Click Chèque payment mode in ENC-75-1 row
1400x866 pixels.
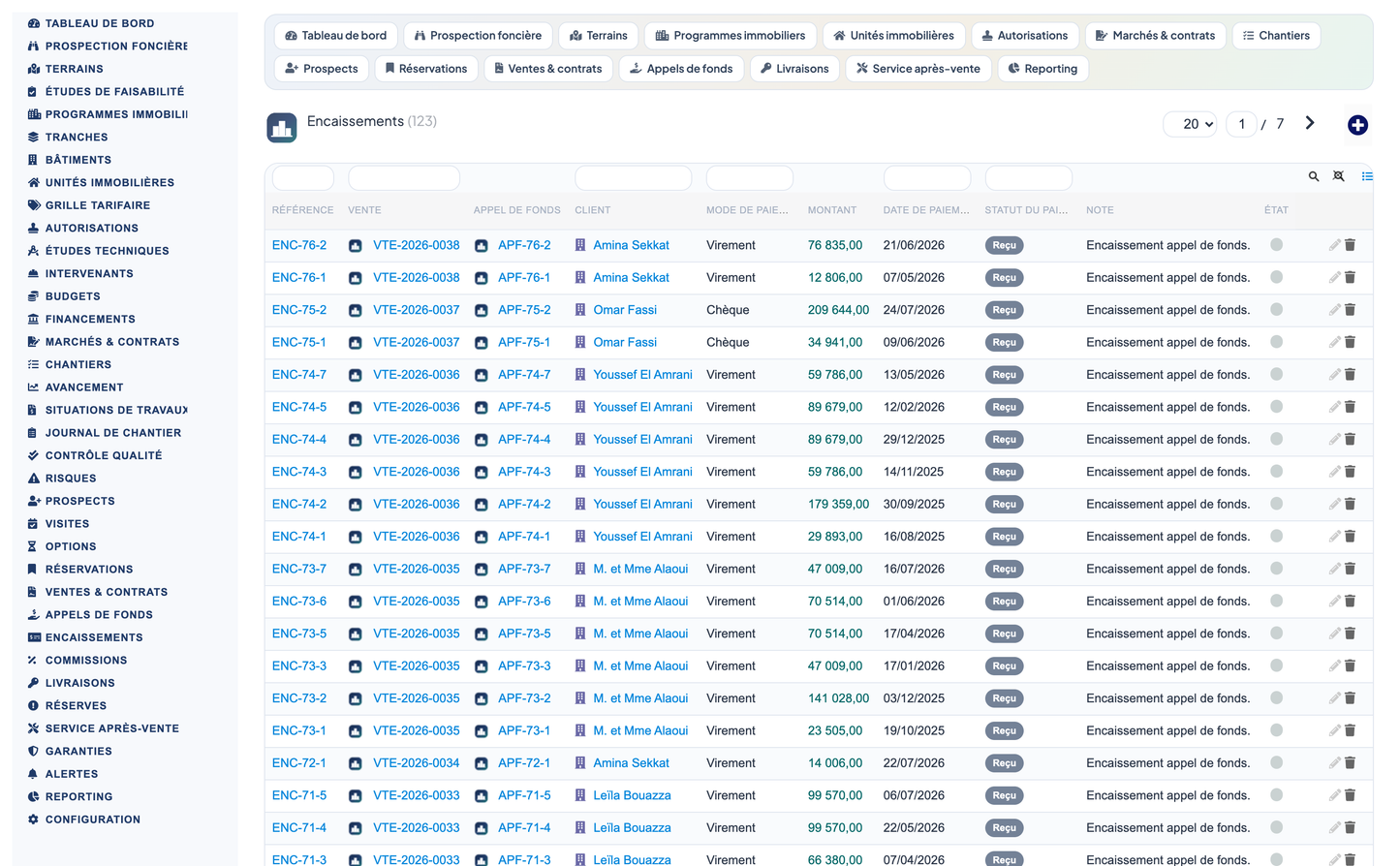point(728,342)
